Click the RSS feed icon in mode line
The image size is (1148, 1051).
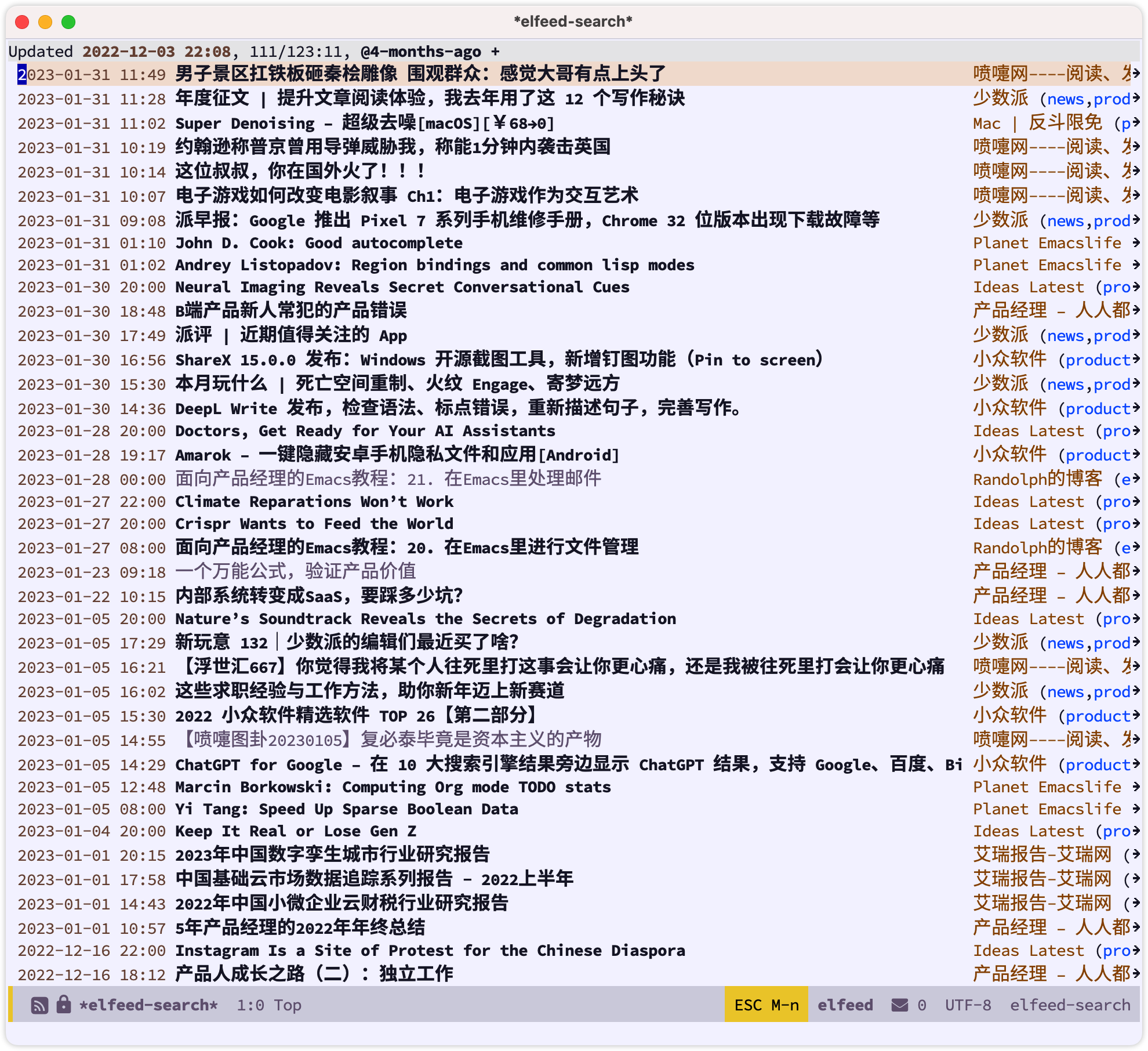pyautogui.click(x=39, y=1005)
